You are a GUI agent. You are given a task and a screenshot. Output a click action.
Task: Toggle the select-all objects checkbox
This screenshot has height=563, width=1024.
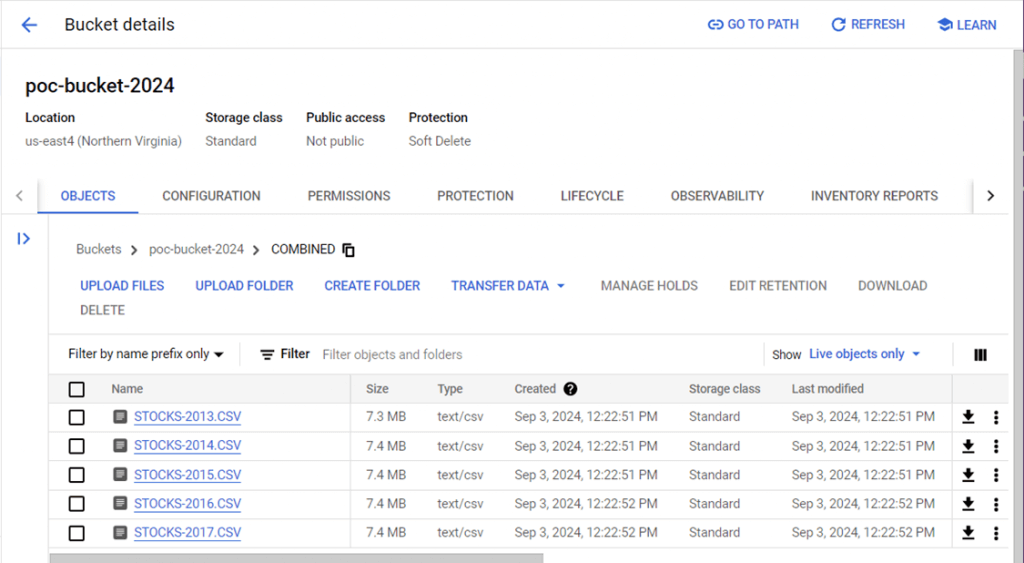pyautogui.click(x=77, y=389)
